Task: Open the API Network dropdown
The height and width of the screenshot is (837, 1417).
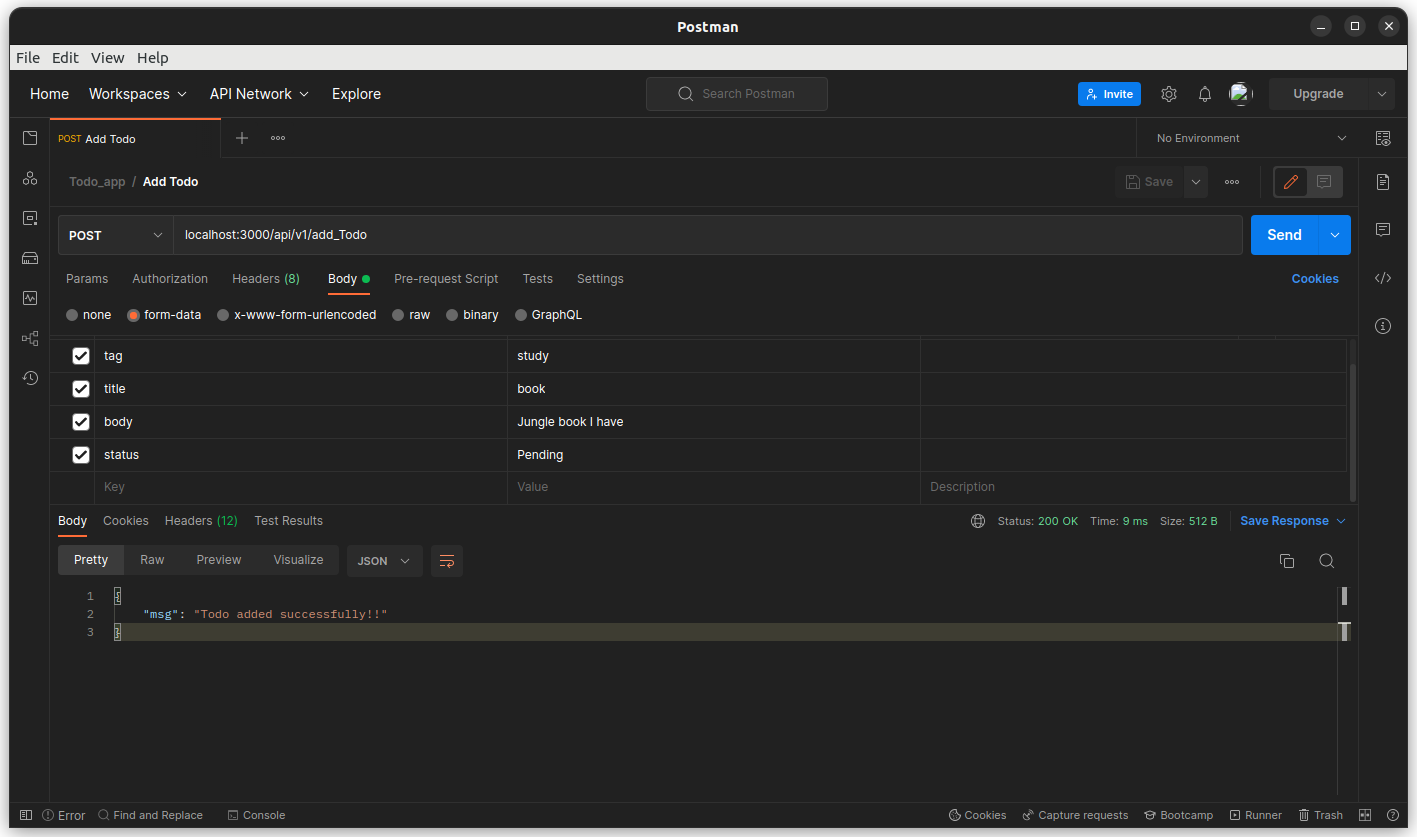Action: [259, 94]
